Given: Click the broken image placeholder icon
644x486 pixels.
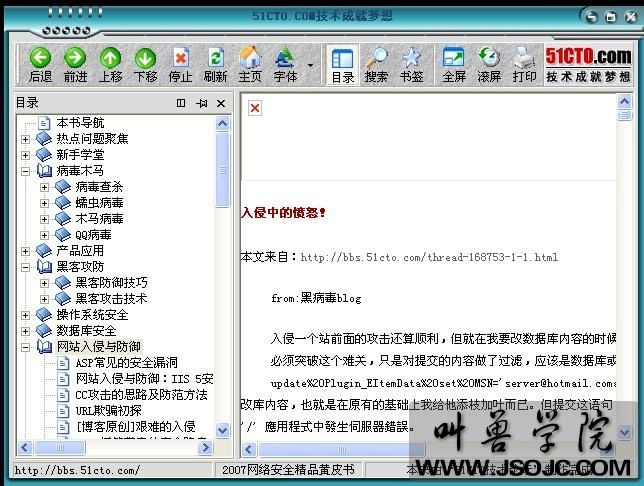Looking at the screenshot, I should click(x=255, y=108).
